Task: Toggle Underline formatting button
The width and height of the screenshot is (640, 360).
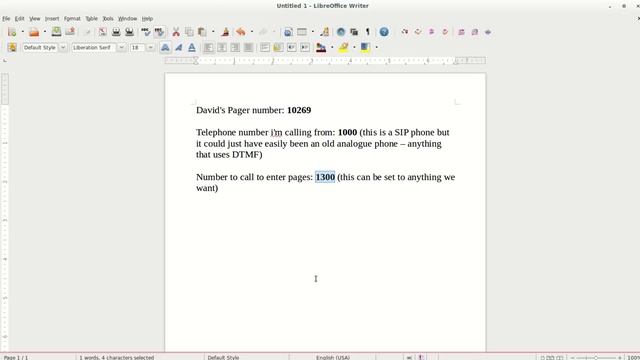Action: click(x=191, y=47)
